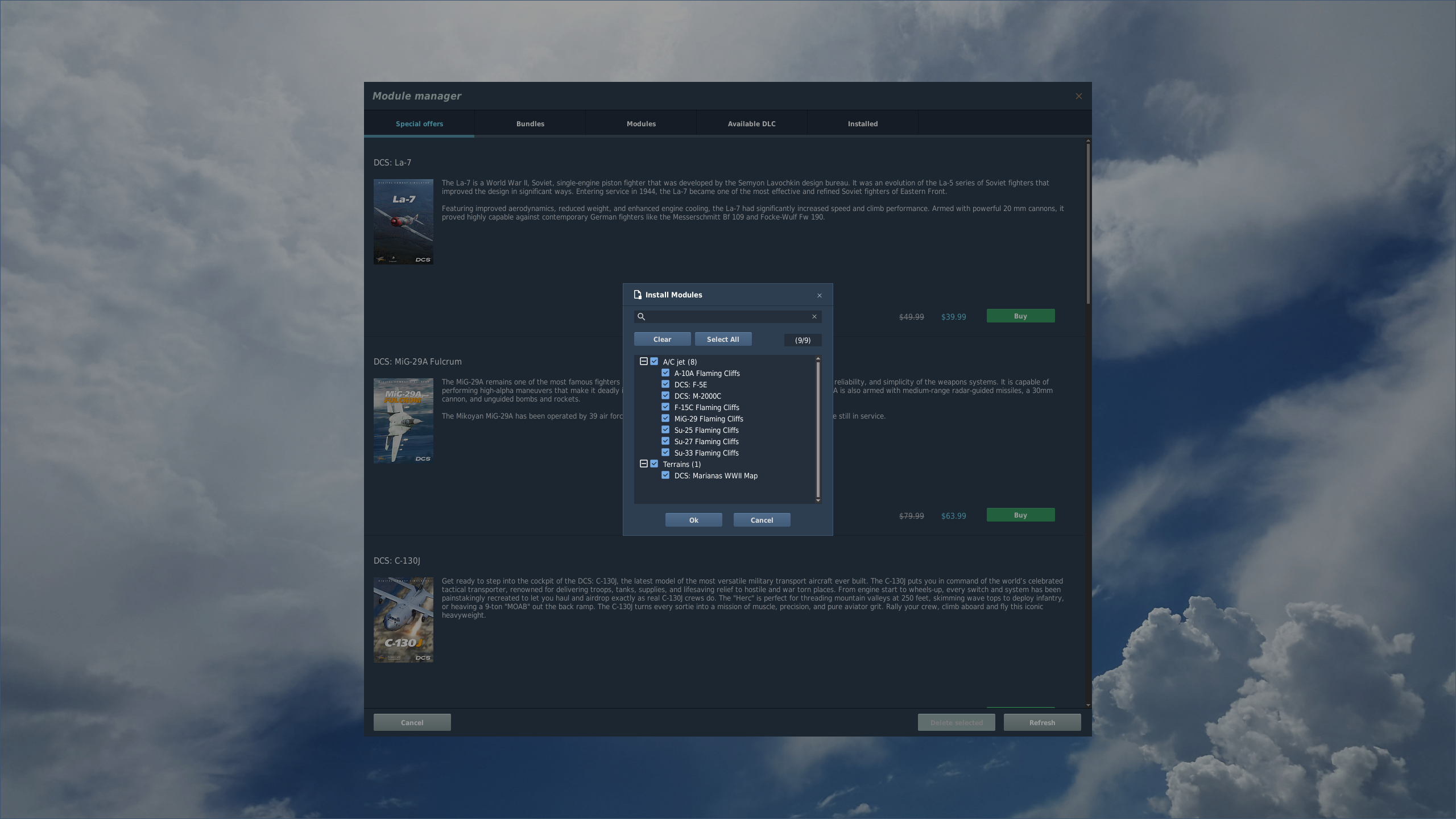This screenshot has width=1456, height=819.
Task: Open the C-130J cover thumbnail
Action: (403, 620)
